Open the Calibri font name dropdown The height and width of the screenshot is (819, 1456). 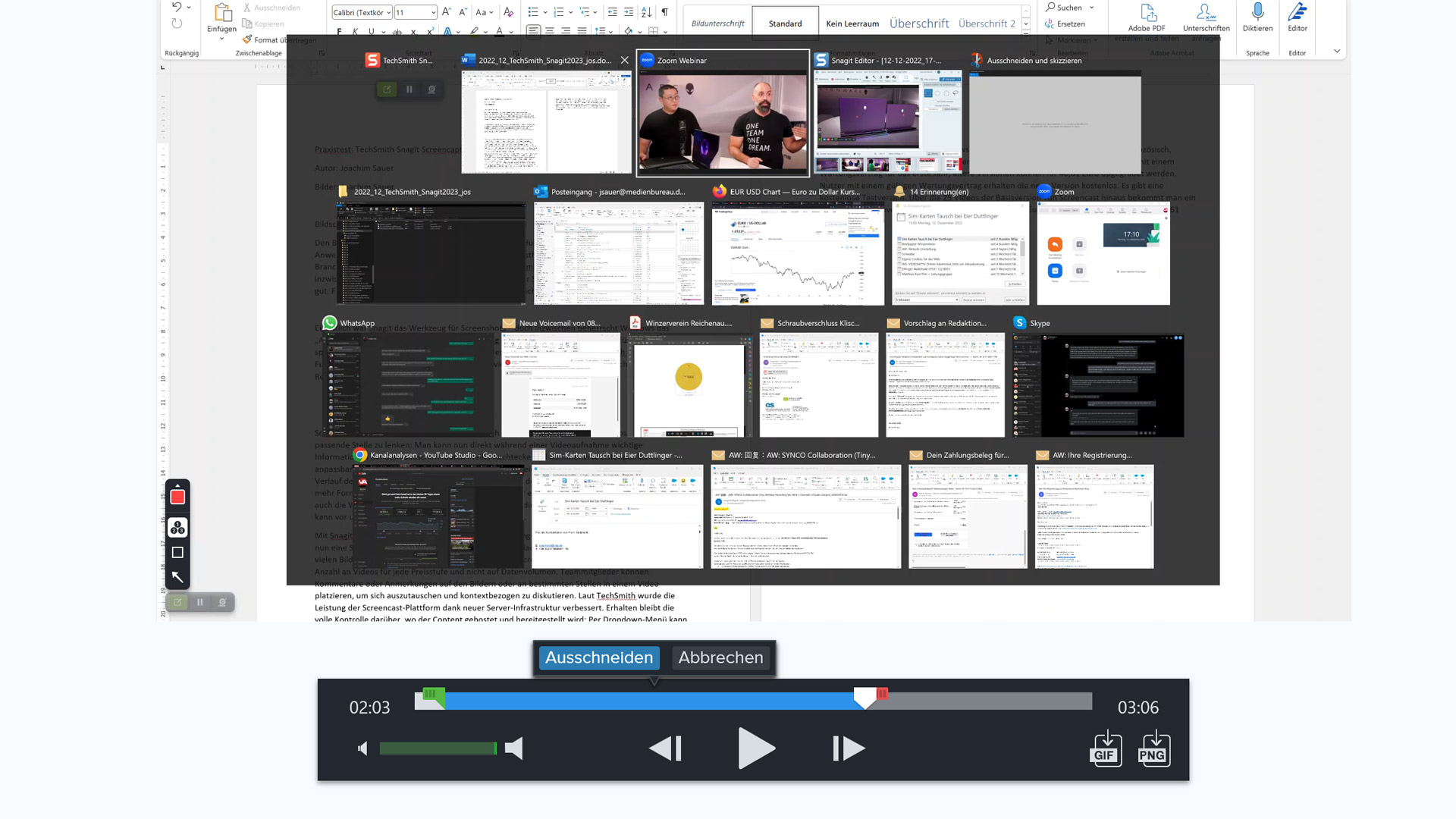tap(388, 12)
